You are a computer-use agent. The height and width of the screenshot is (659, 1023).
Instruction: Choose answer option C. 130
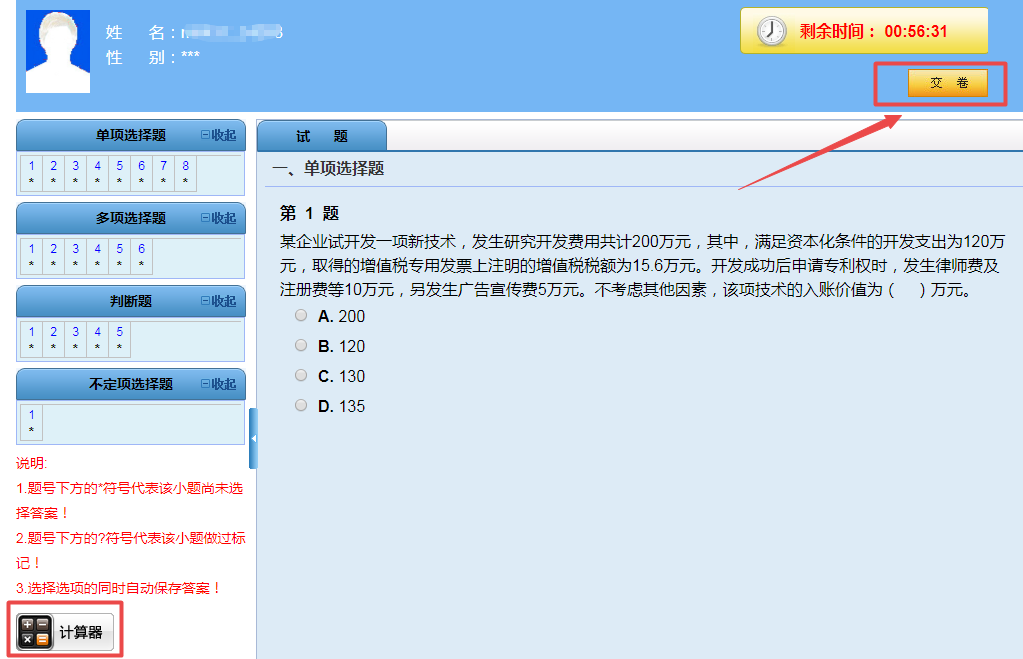(300, 375)
